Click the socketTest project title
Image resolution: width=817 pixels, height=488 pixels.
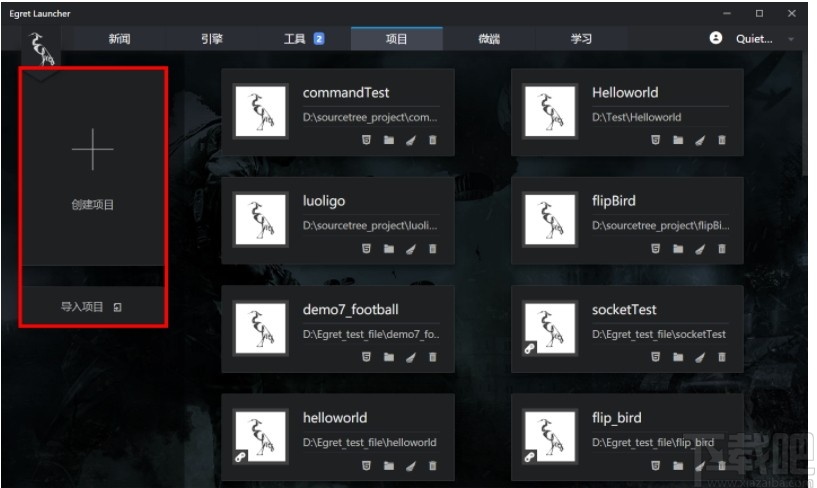[624, 309]
